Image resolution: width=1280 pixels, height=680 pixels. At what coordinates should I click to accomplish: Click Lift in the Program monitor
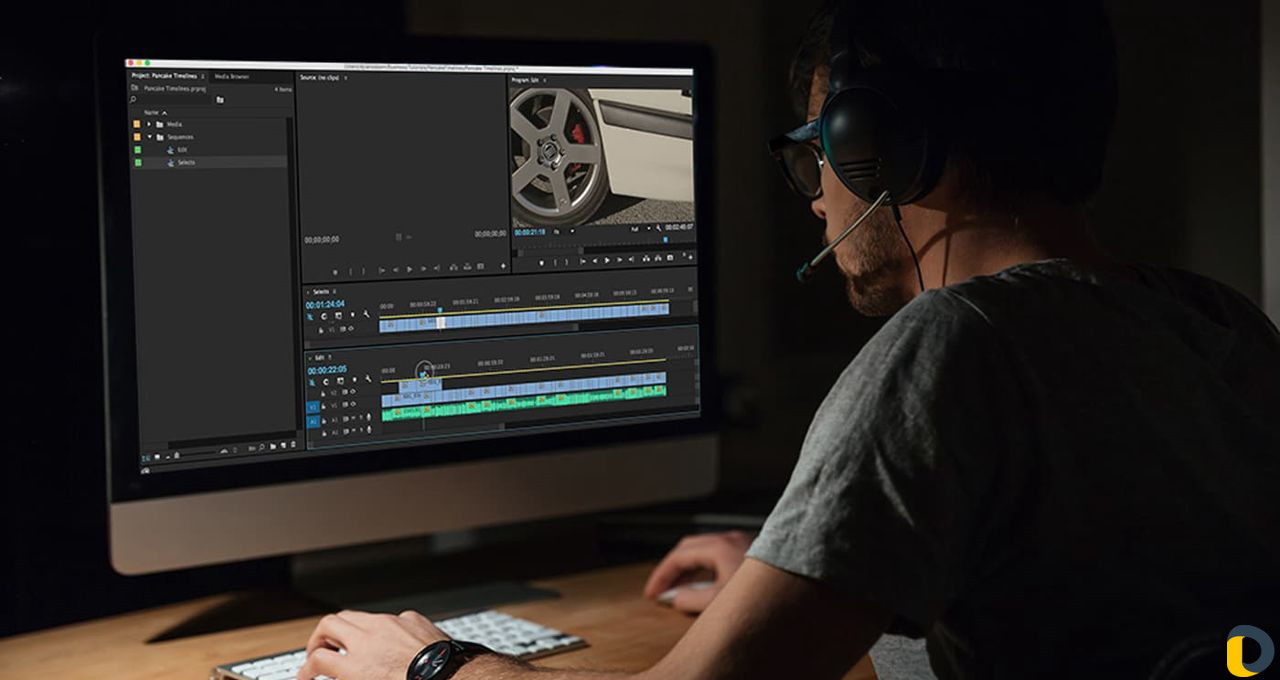click(x=645, y=259)
